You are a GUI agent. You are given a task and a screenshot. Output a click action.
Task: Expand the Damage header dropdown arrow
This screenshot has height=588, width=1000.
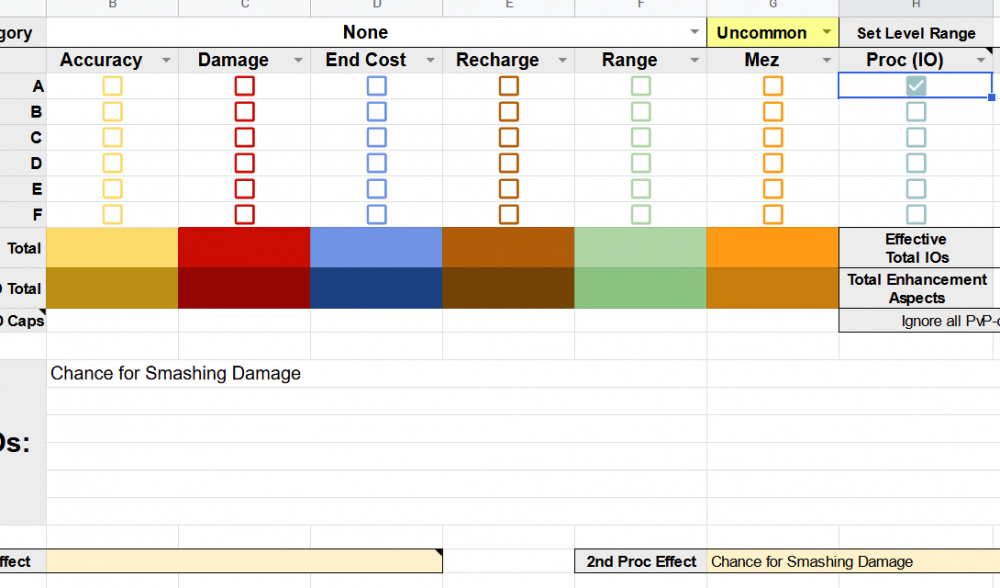[298, 61]
